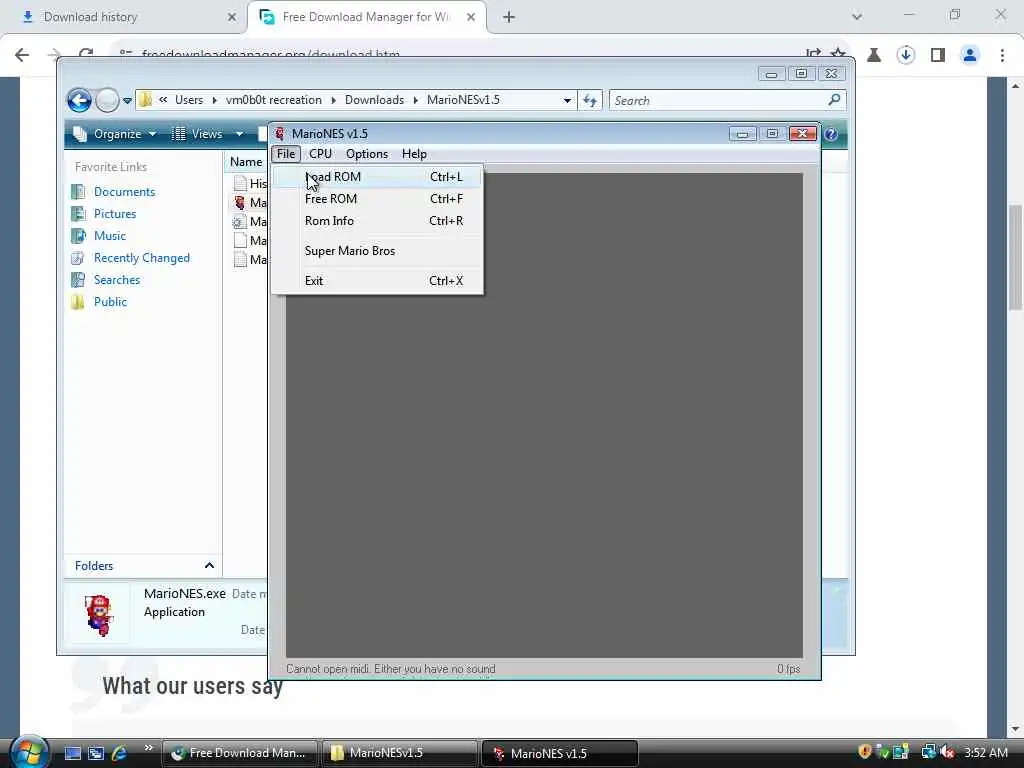Click the Views toolbar button
The height and width of the screenshot is (768, 1024).
click(197, 134)
